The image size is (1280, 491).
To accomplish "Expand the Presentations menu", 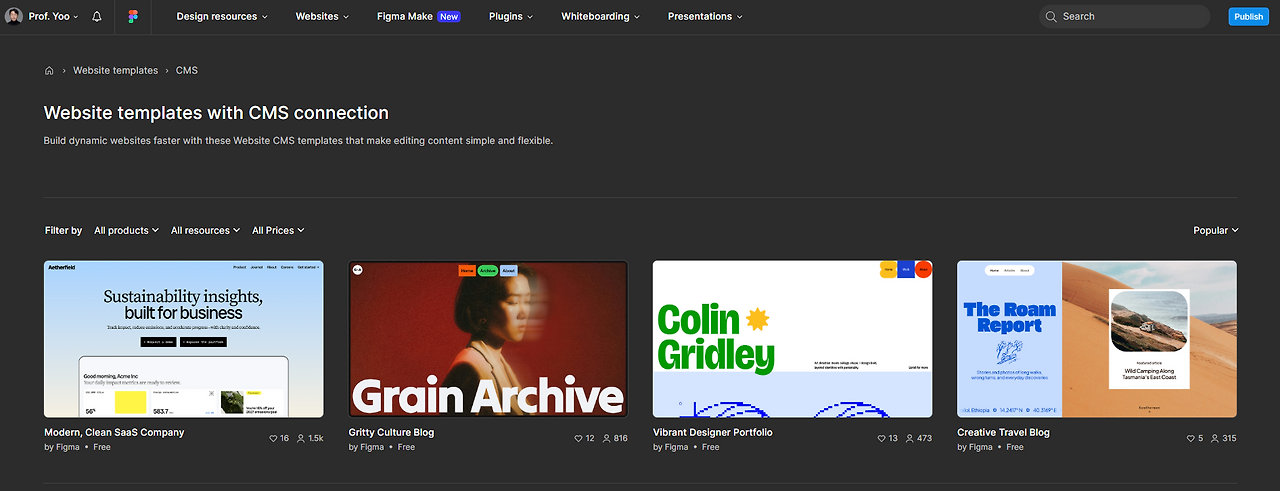I will coord(705,17).
